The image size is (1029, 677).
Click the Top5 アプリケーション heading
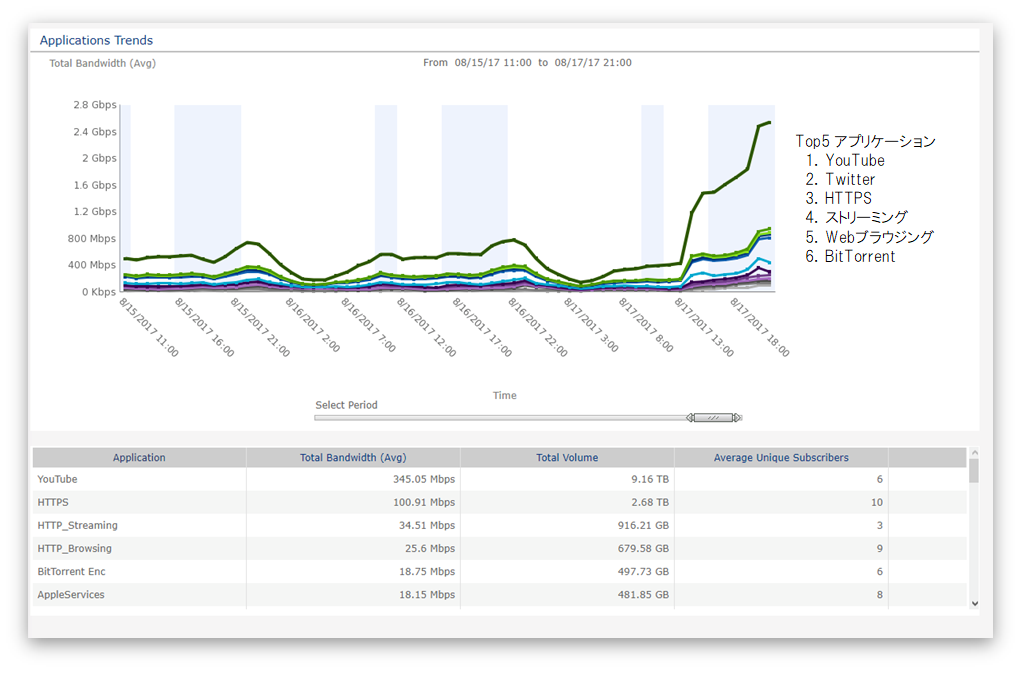pyautogui.click(x=866, y=141)
